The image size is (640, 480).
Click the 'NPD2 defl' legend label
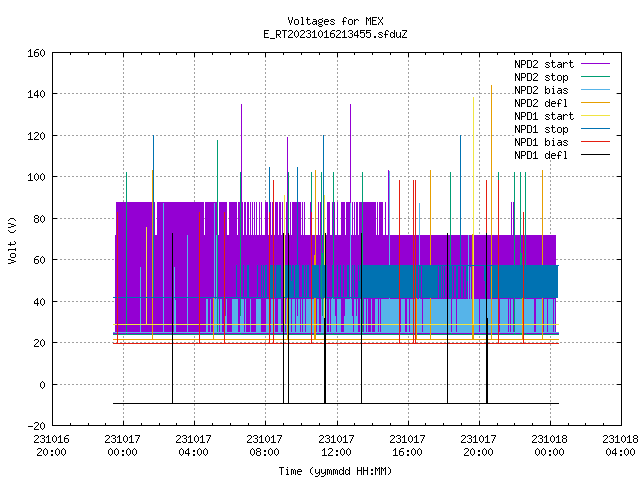541,103
